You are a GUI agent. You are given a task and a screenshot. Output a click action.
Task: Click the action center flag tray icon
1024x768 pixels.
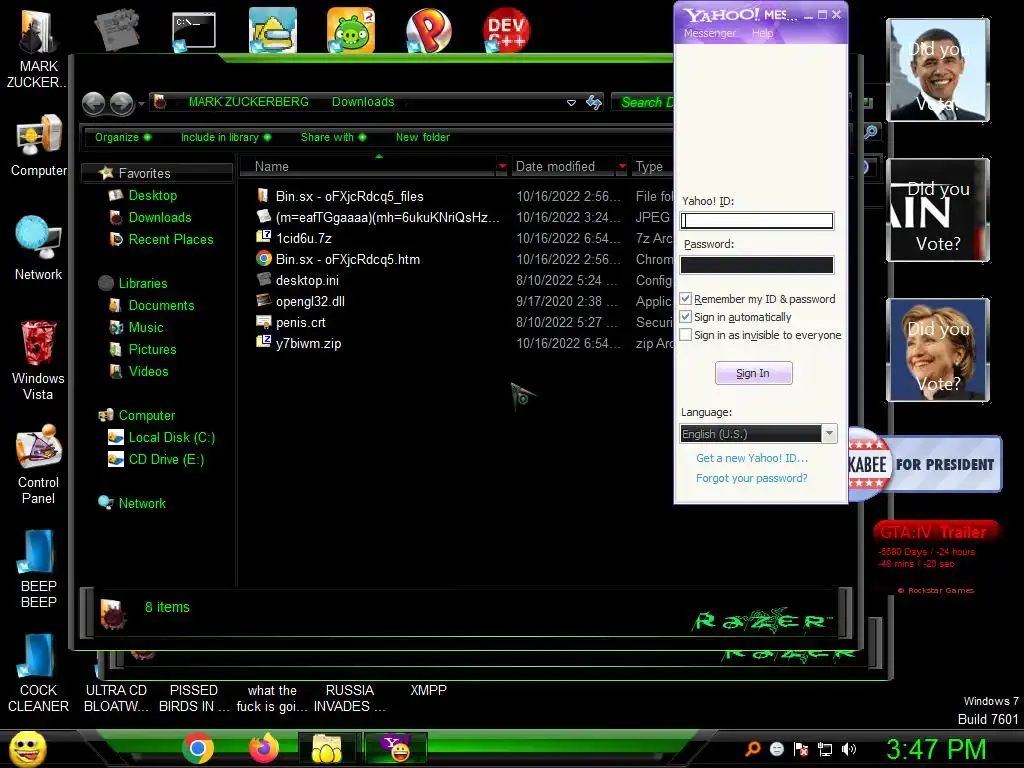pyautogui.click(x=801, y=749)
